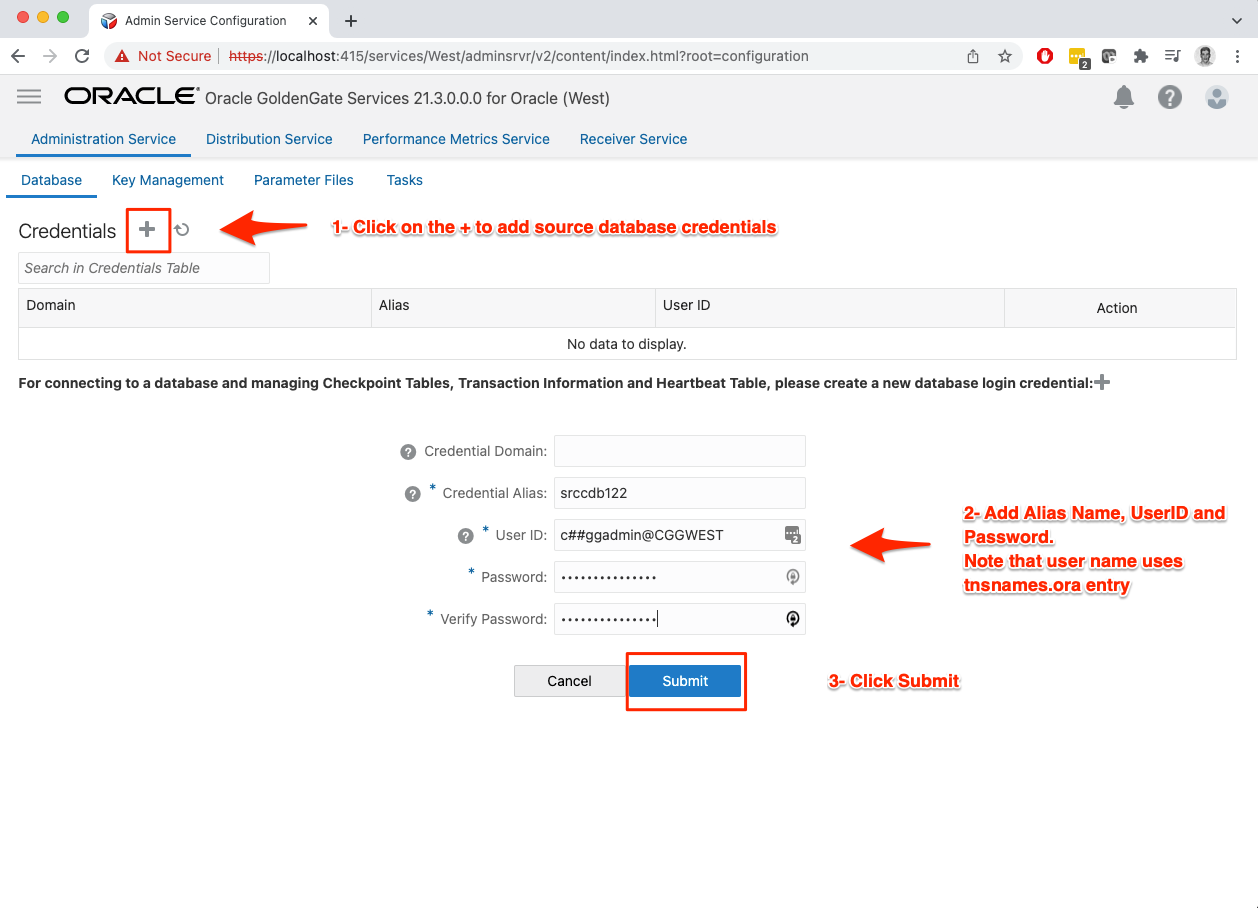This screenshot has width=1258, height=908.
Task: Open the browser Extensions puzzle icon
Action: (1140, 56)
